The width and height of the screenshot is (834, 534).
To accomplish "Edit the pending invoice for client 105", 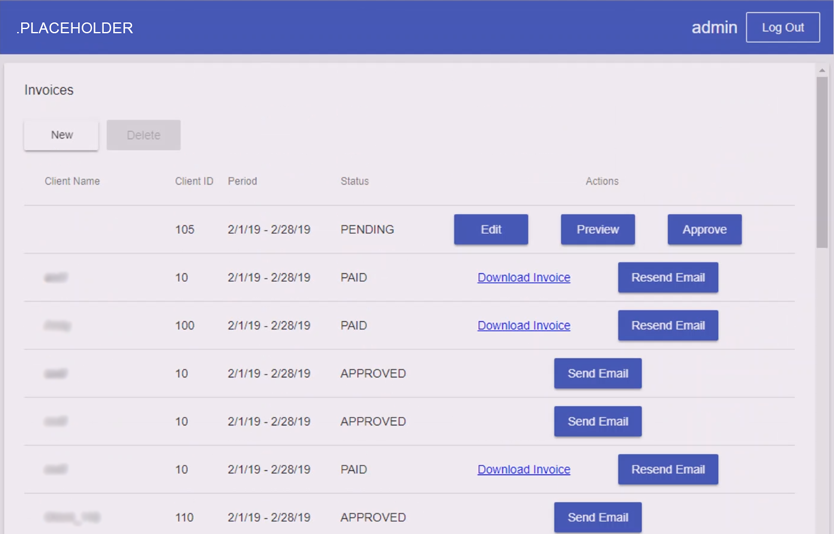I will [x=491, y=229].
